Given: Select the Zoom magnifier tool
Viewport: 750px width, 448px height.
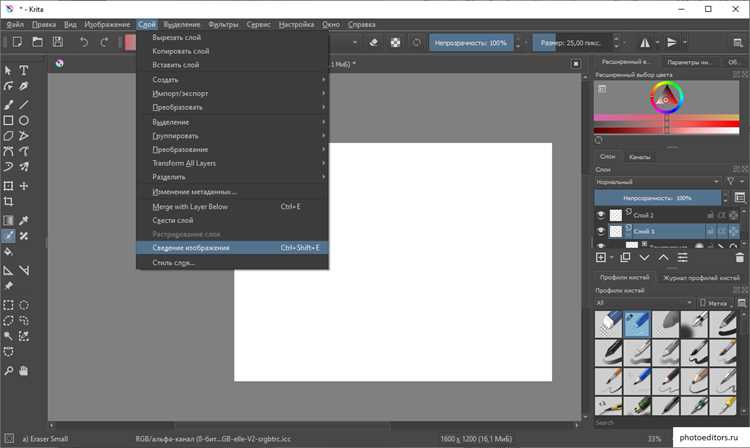Looking at the screenshot, I should pos(8,371).
